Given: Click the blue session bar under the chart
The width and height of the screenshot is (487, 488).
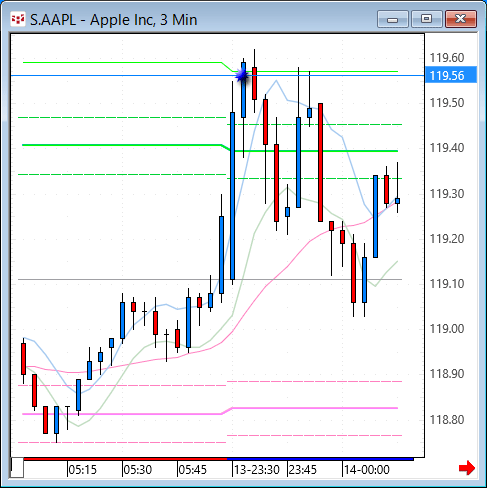Looking at the screenshot, I should click(x=320, y=459).
